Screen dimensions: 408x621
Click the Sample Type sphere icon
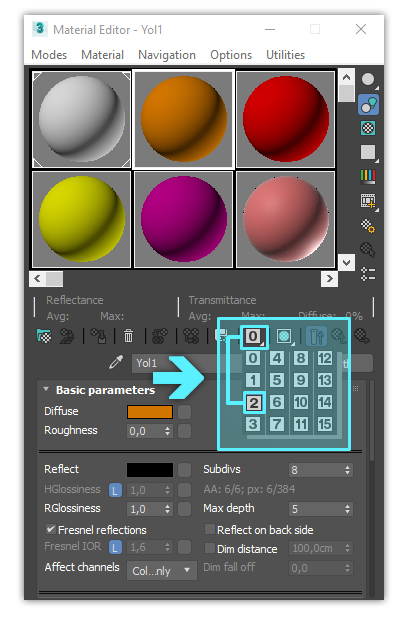click(368, 80)
